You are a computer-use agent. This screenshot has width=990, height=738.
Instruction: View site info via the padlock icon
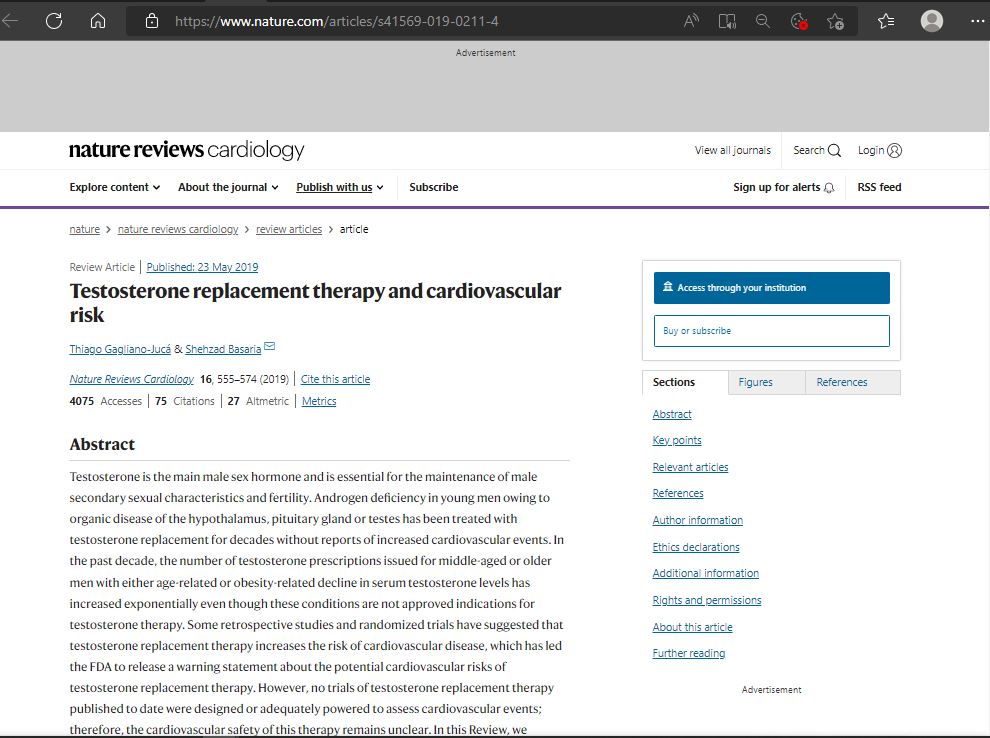pos(152,21)
